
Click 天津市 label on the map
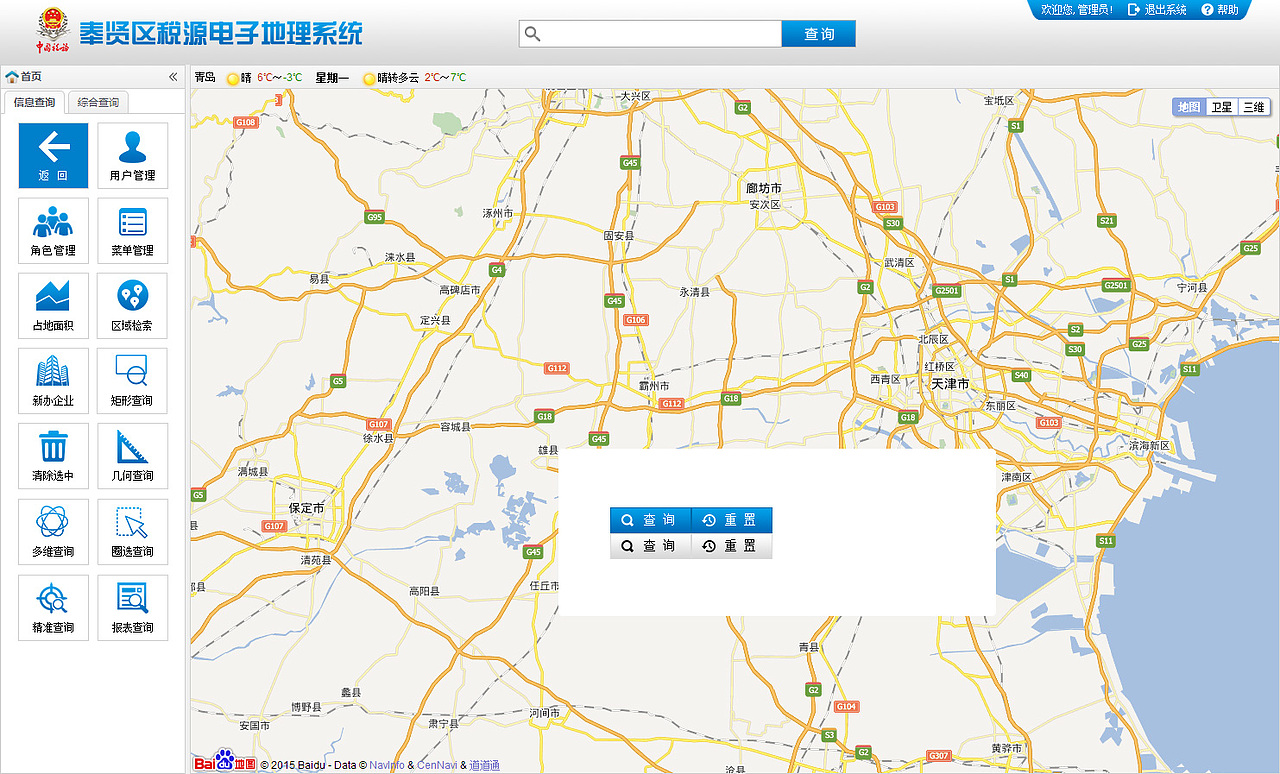(x=950, y=384)
